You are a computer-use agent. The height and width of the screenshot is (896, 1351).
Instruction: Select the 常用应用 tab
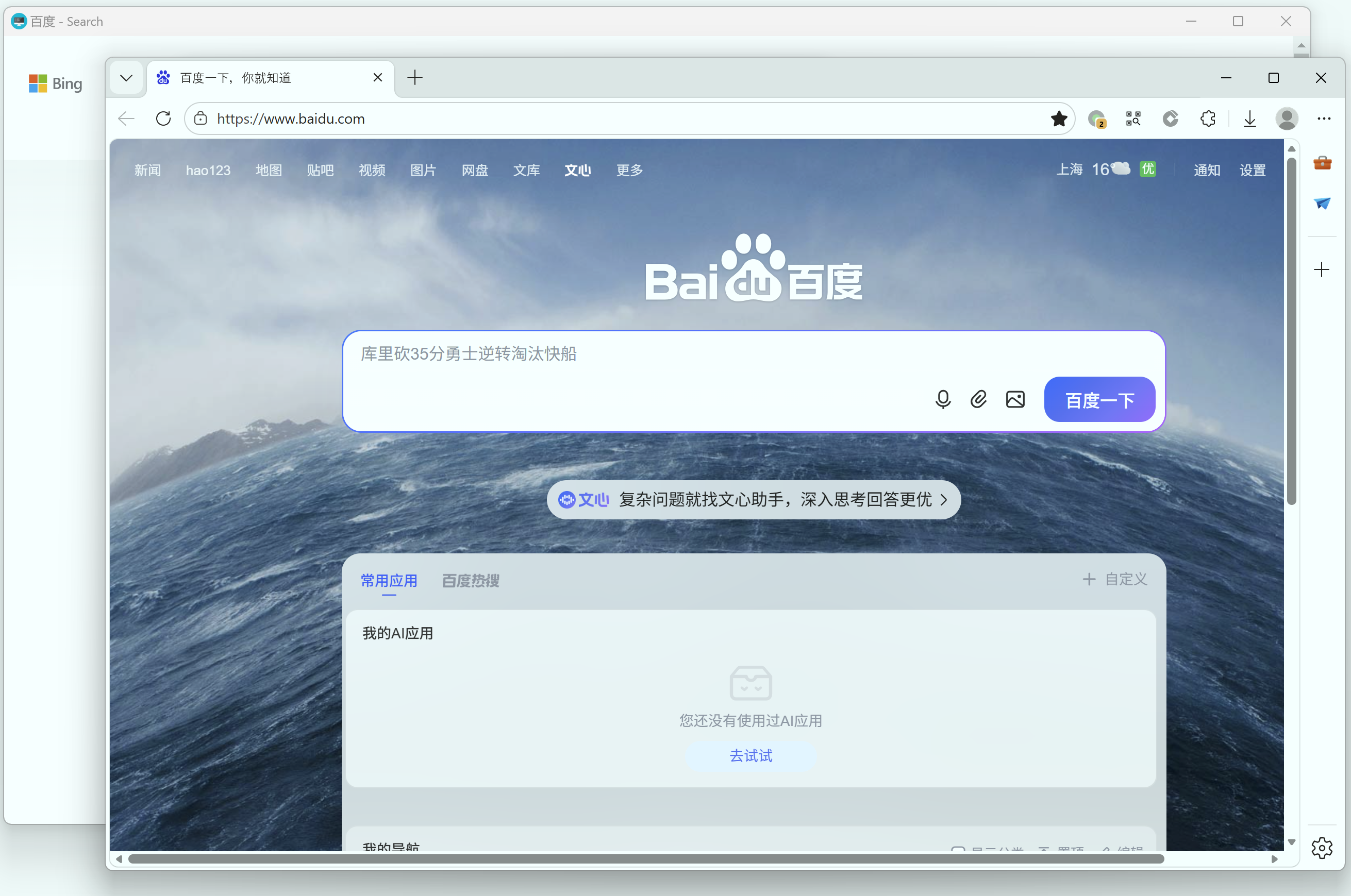tap(389, 580)
